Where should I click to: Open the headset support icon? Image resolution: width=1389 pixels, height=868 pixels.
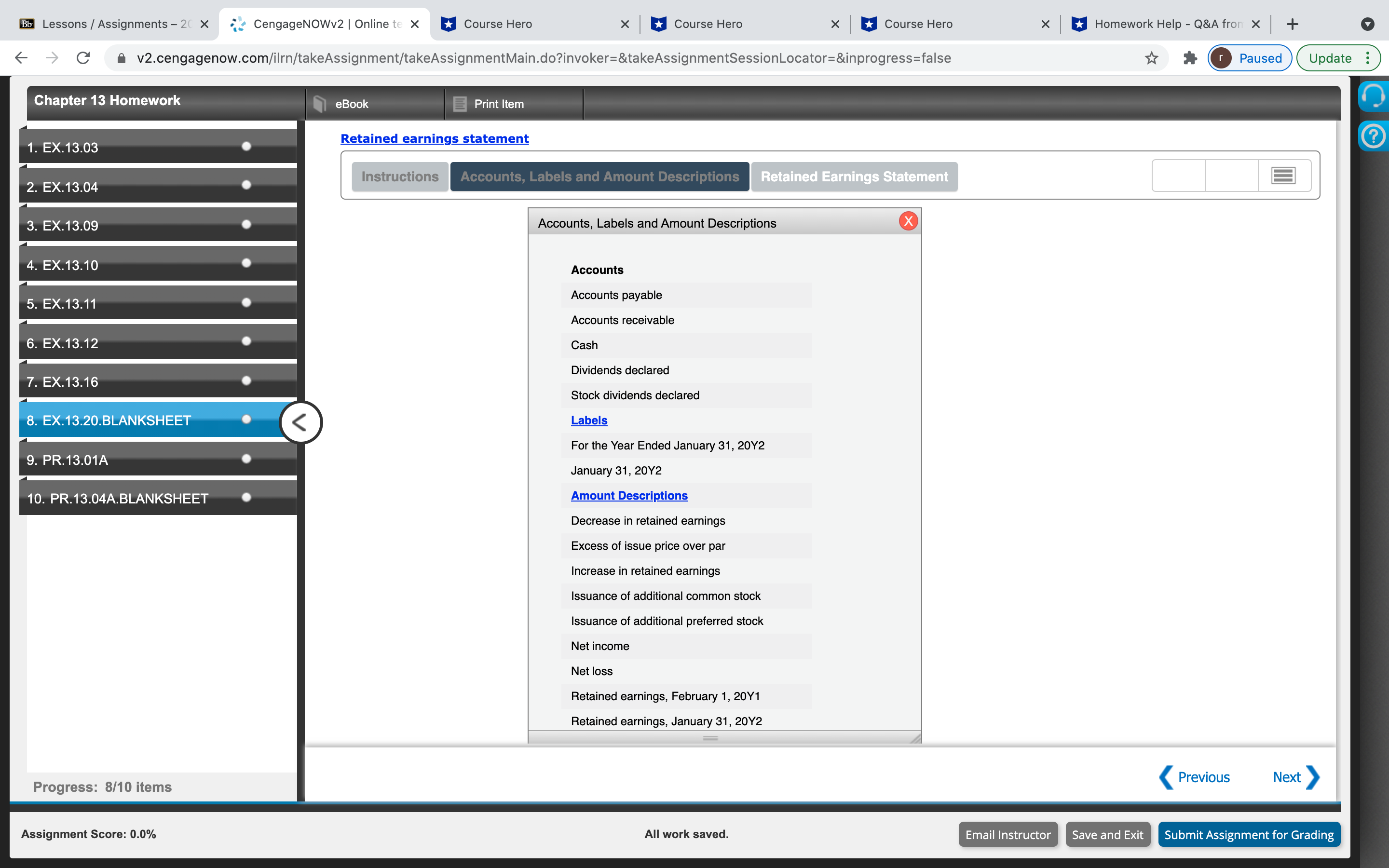[1374, 95]
